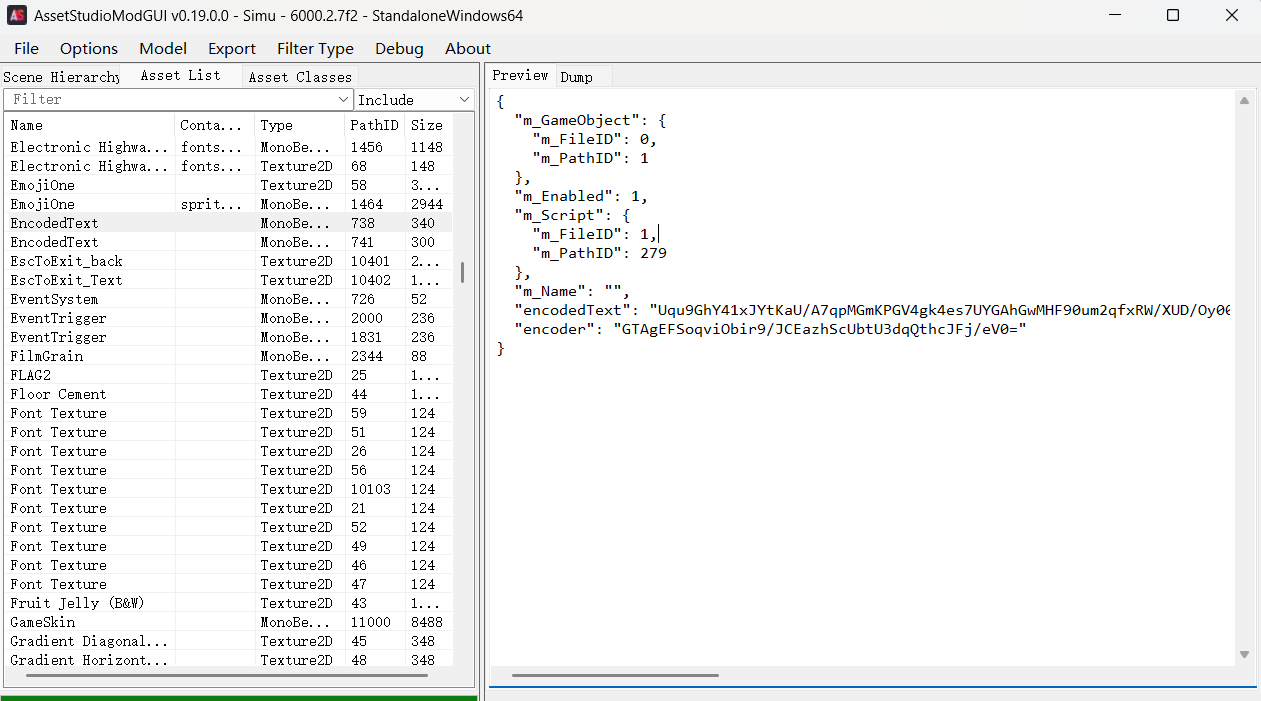Maximize the AssetStudioModGUI window
1261x701 pixels.
tap(1173, 15)
